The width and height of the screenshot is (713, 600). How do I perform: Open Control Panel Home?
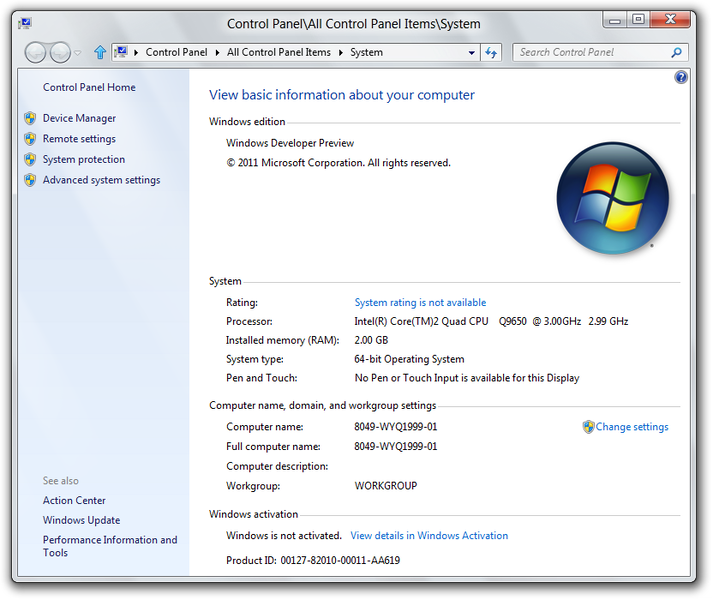pyautogui.click(x=89, y=88)
